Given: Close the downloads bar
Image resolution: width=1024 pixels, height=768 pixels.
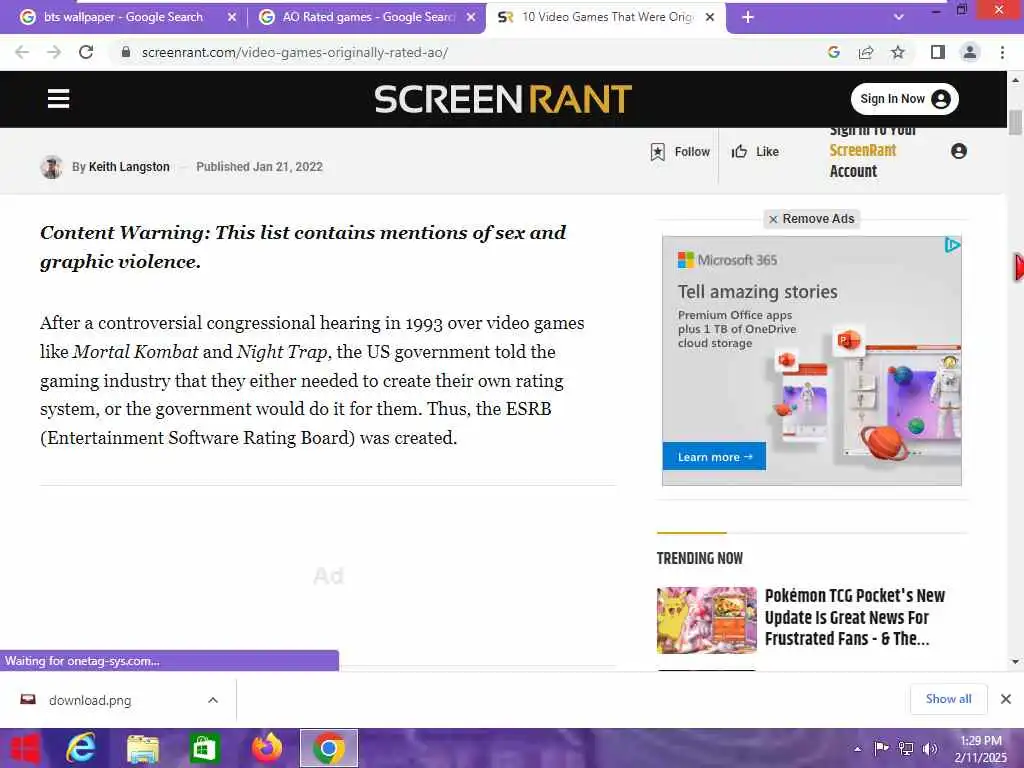Looking at the screenshot, I should [x=1006, y=699].
